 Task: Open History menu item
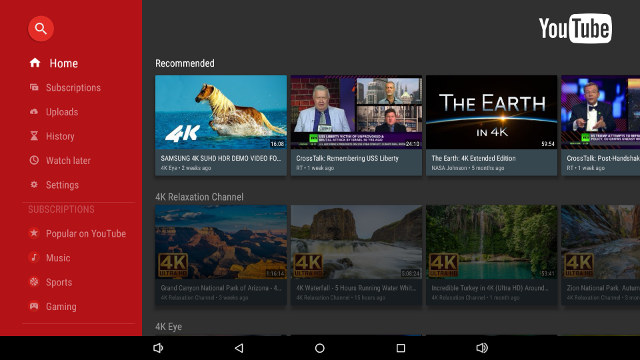coord(60,136)
